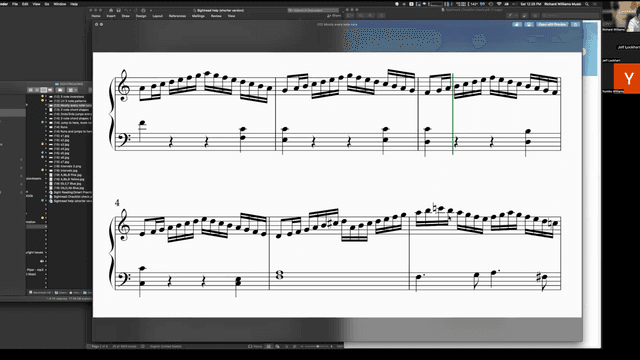This screenshot has height=360, width=640.
Task: Open the Window menu
Action: 60,4
